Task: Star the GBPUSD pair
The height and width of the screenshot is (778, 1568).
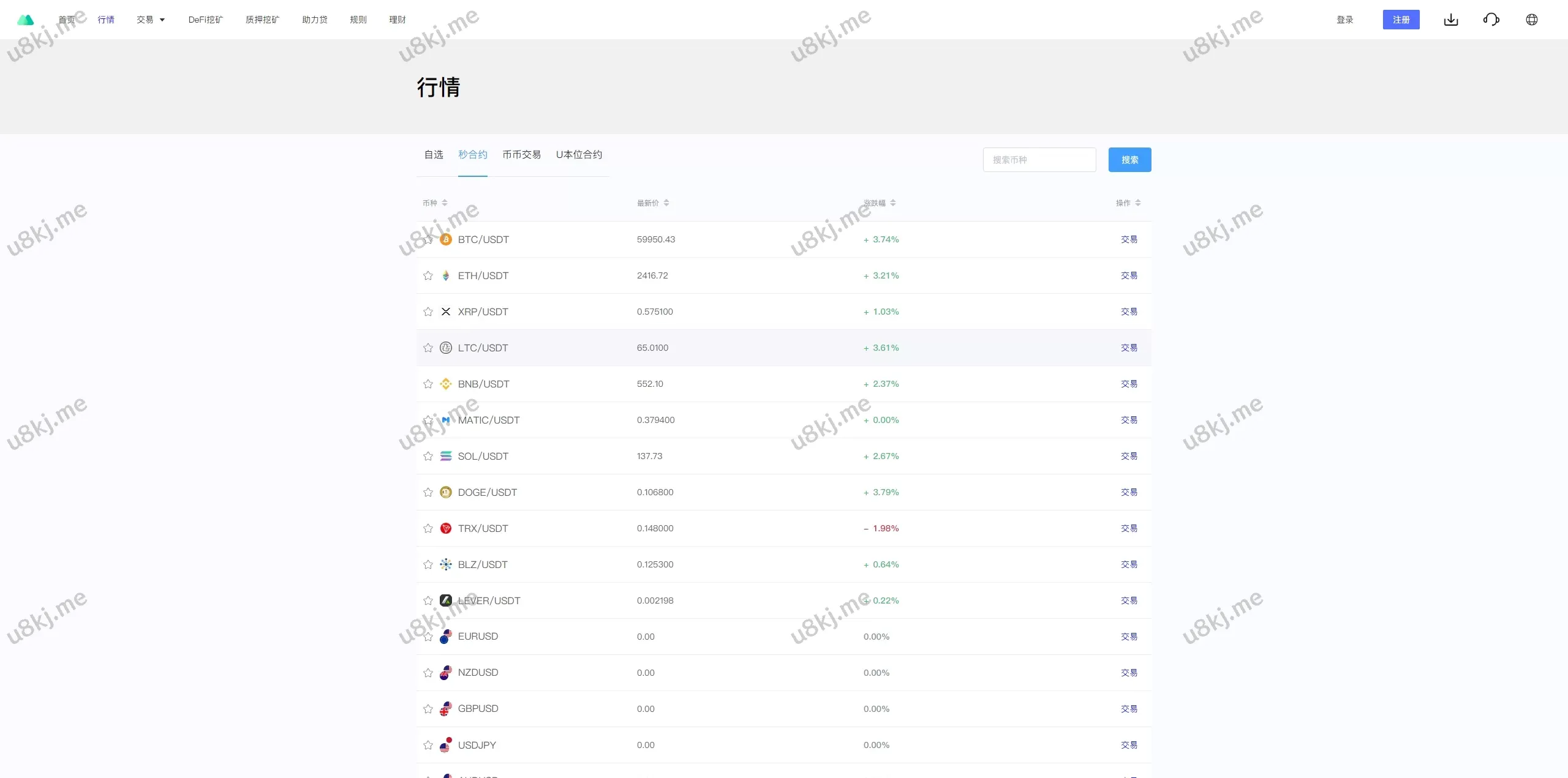Action: 428,709
